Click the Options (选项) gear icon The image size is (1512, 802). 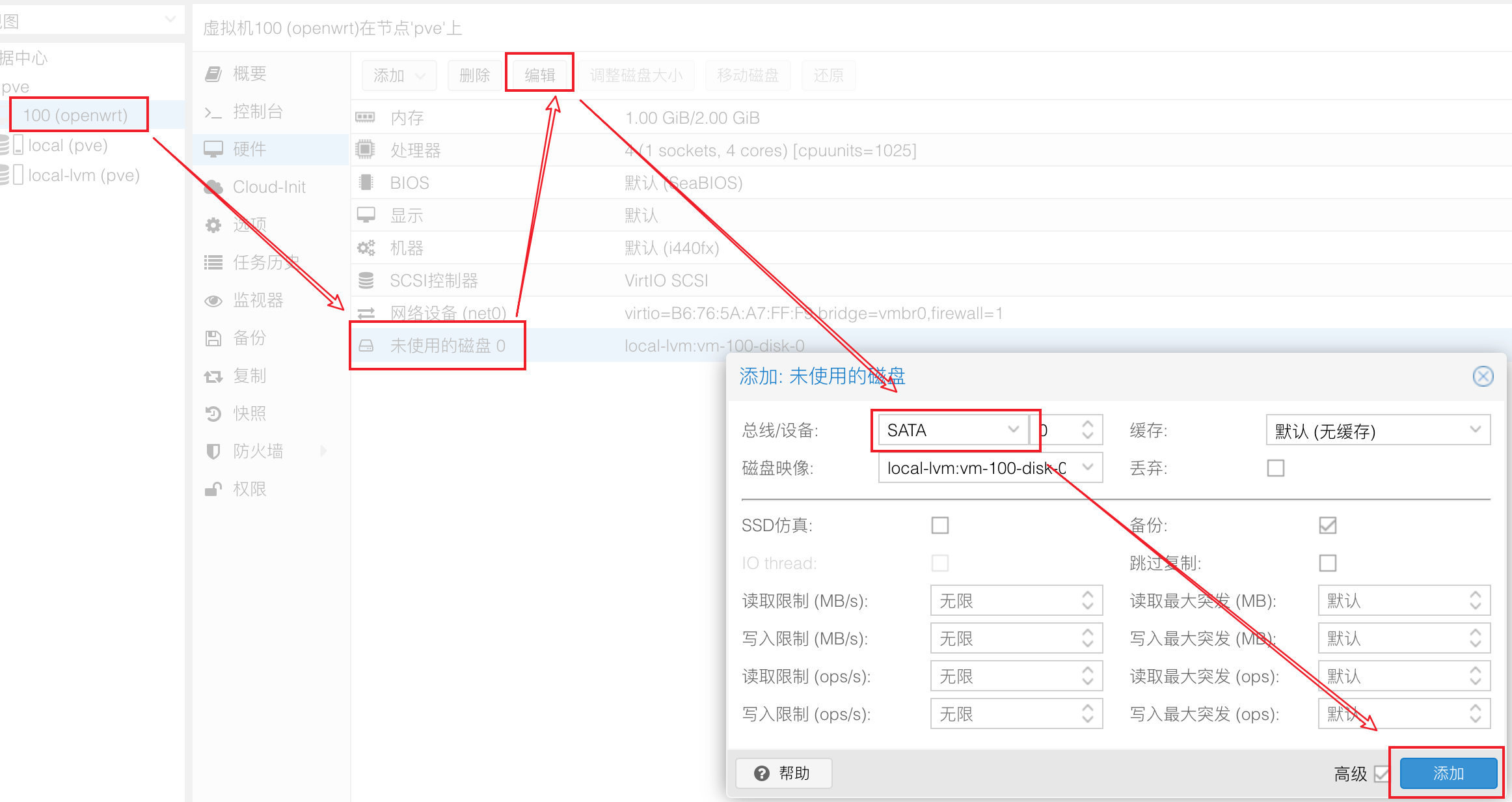(x=213, y=225)
